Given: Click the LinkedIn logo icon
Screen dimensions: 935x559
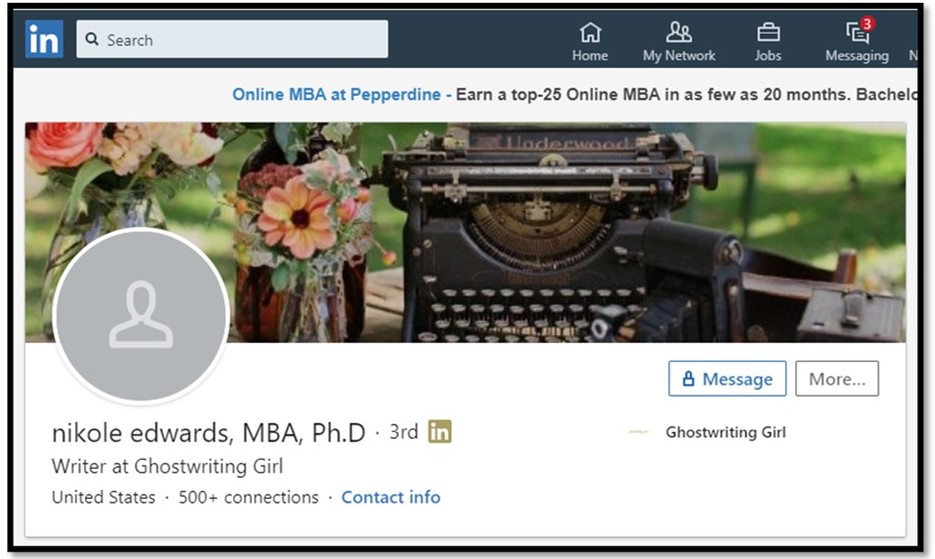Looking at the screenshot, I should click(44, 39).
